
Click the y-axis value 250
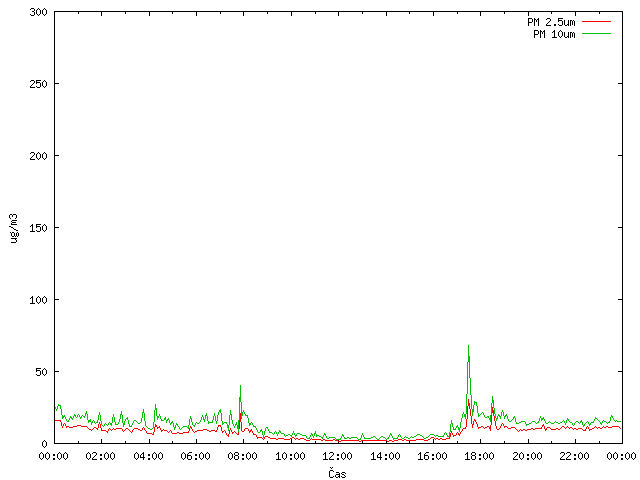38,84
